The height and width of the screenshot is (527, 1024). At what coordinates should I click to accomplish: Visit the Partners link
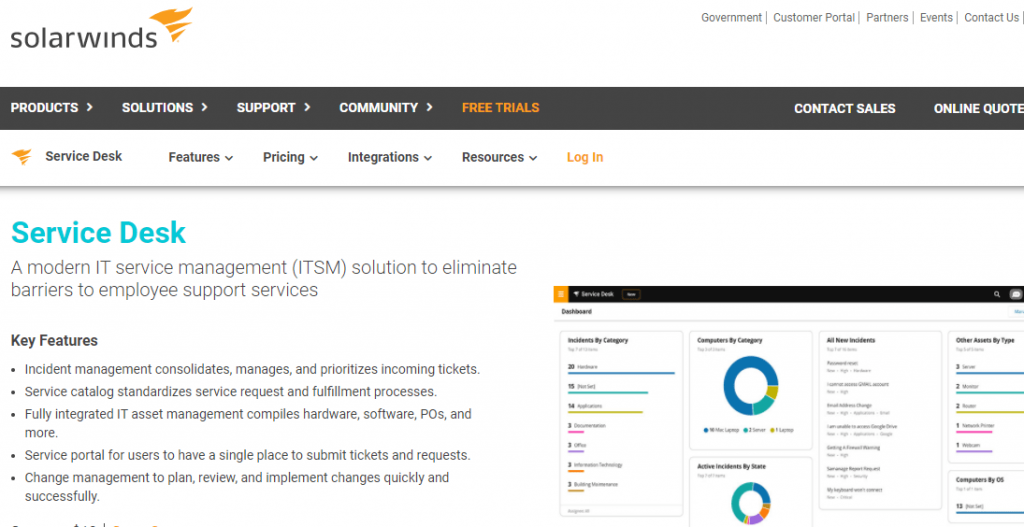pyautogui.click(x=887, y=18)
